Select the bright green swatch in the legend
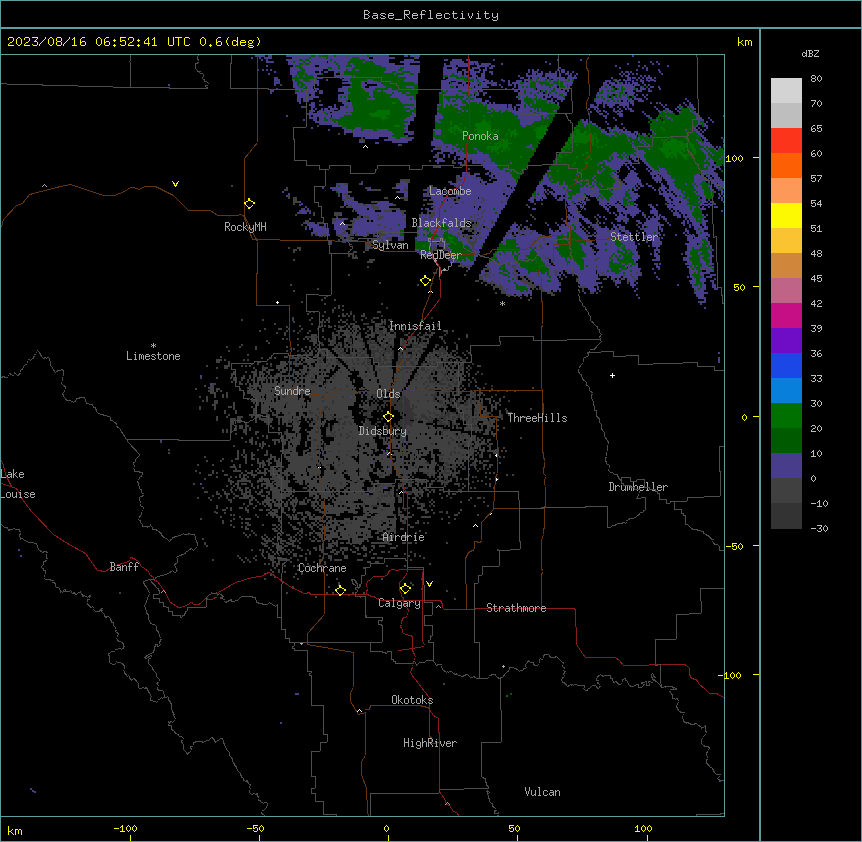This screenshot has width=862, height=842. [786, 416]
